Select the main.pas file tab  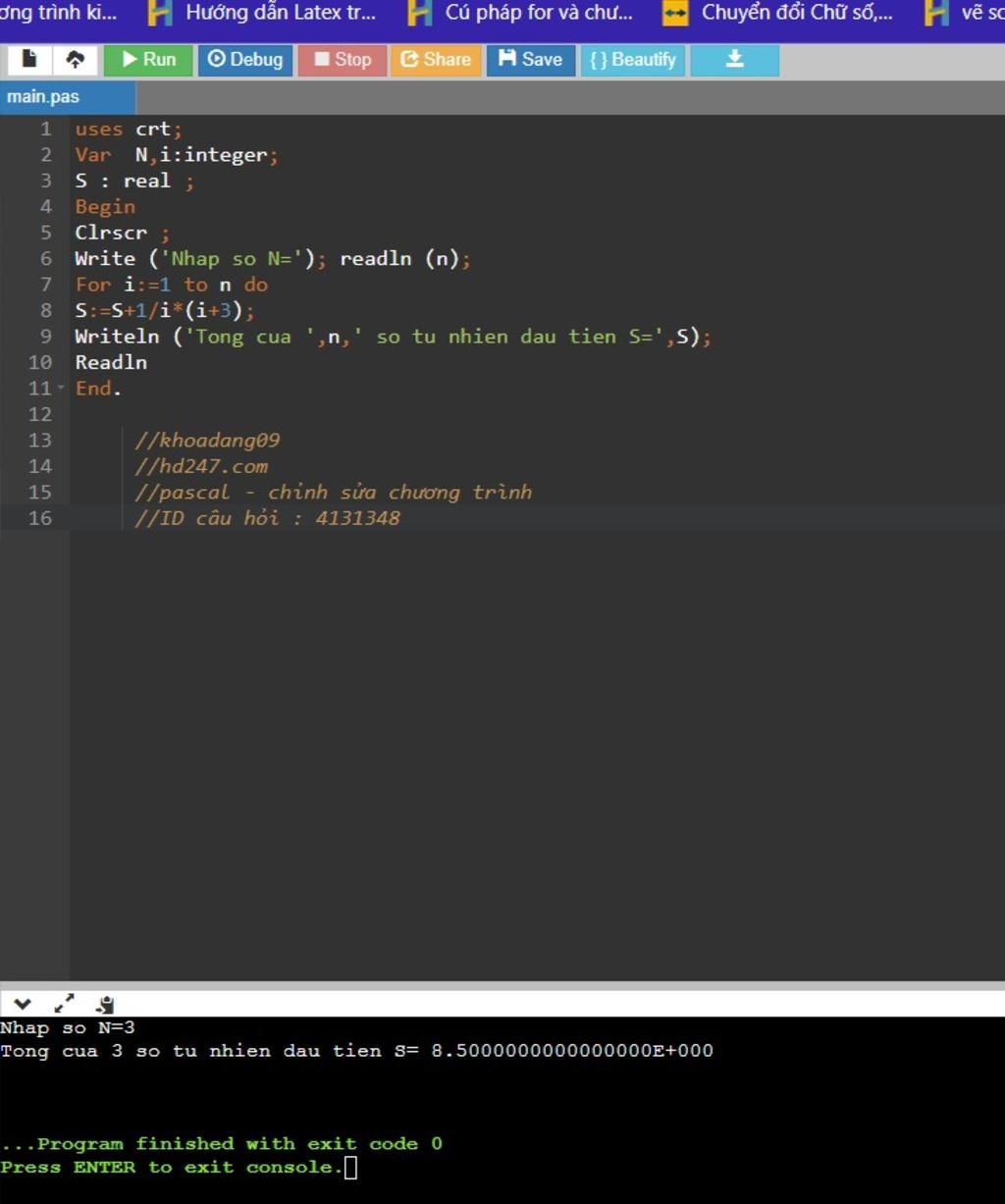click(x=67, y=97)
